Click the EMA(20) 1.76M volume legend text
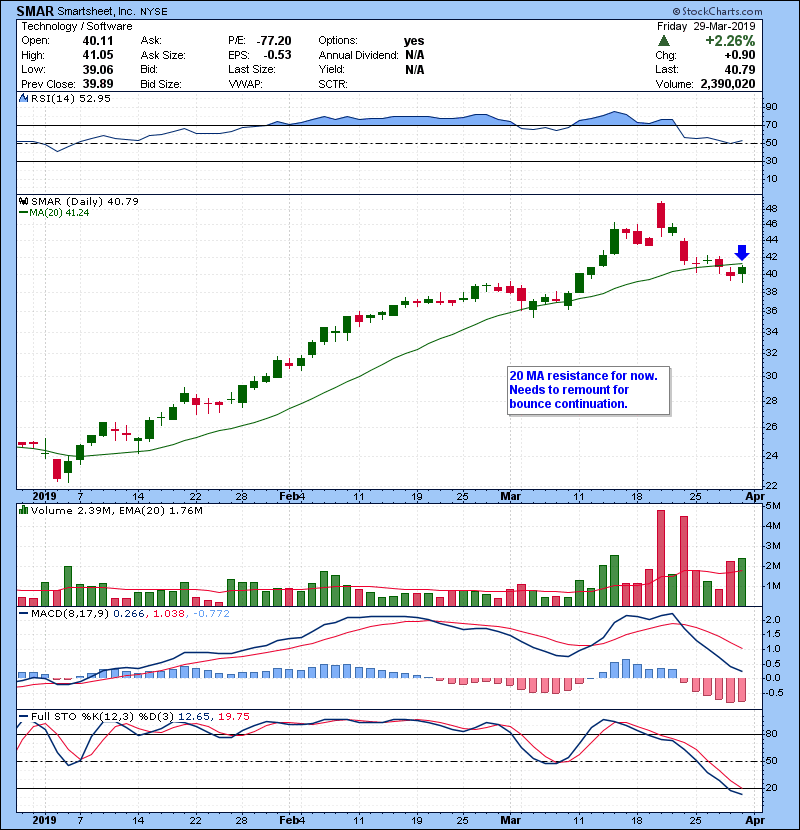 161,510
